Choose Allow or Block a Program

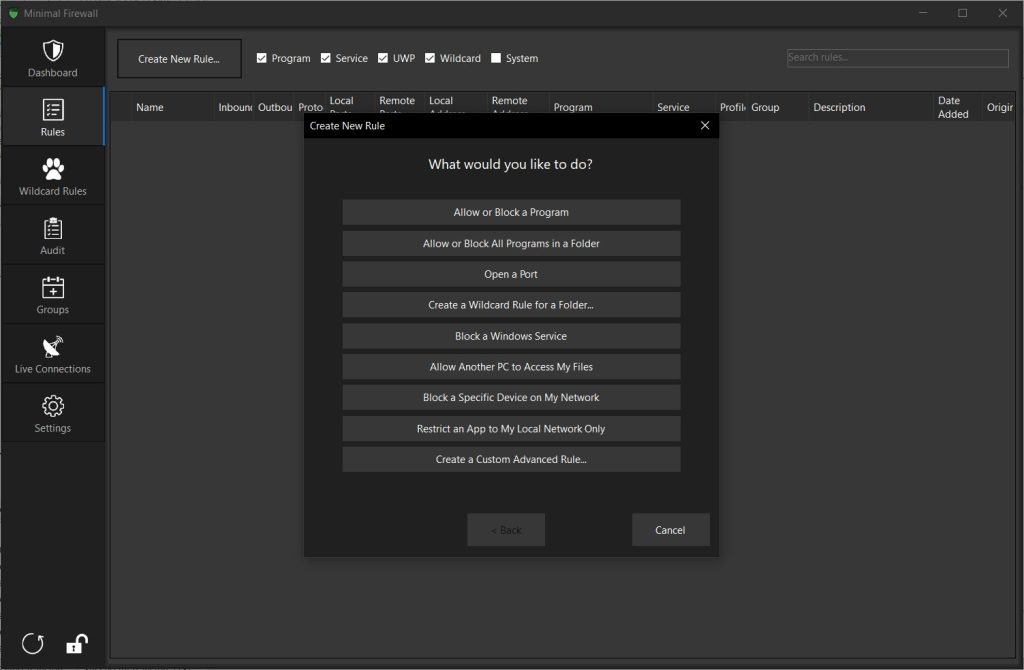(x=511, y=212)
